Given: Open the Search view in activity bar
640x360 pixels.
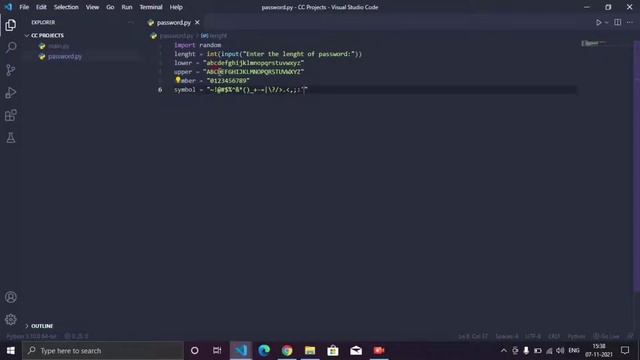Looking at the screenshot, I should pyautogui.click(x=11, y=47).
